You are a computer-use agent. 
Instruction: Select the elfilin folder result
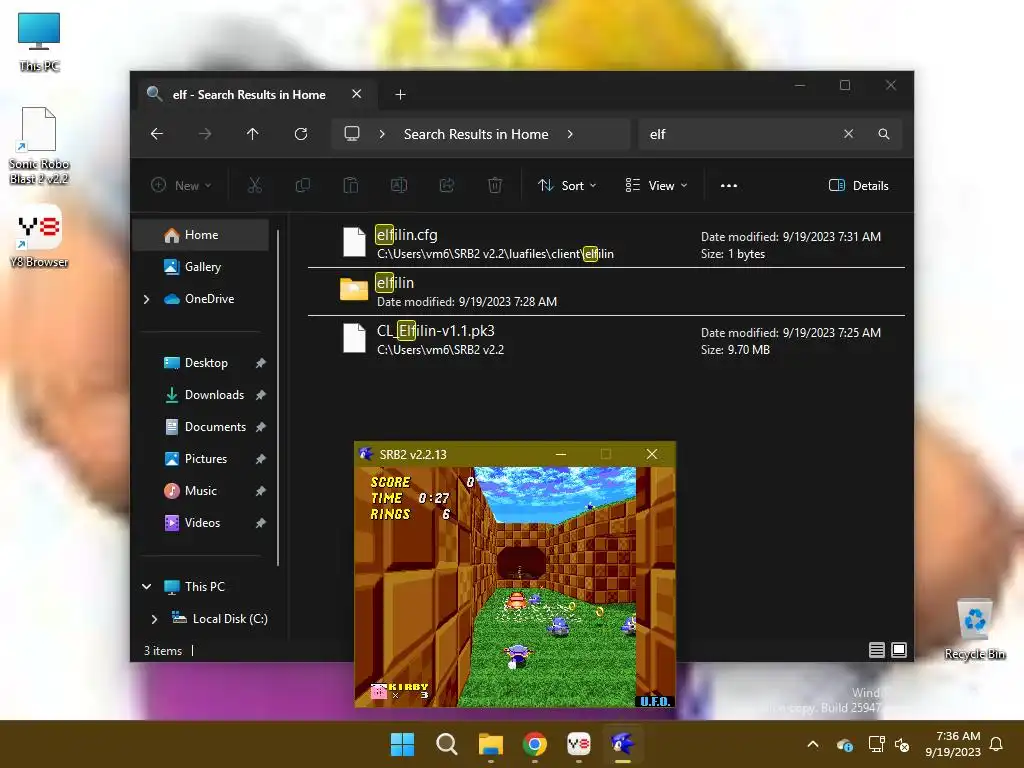tap(606, 291)
